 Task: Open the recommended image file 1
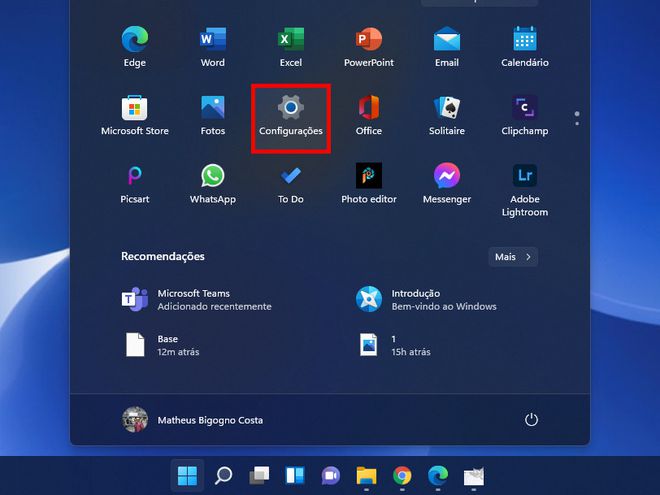pos(394,345)
